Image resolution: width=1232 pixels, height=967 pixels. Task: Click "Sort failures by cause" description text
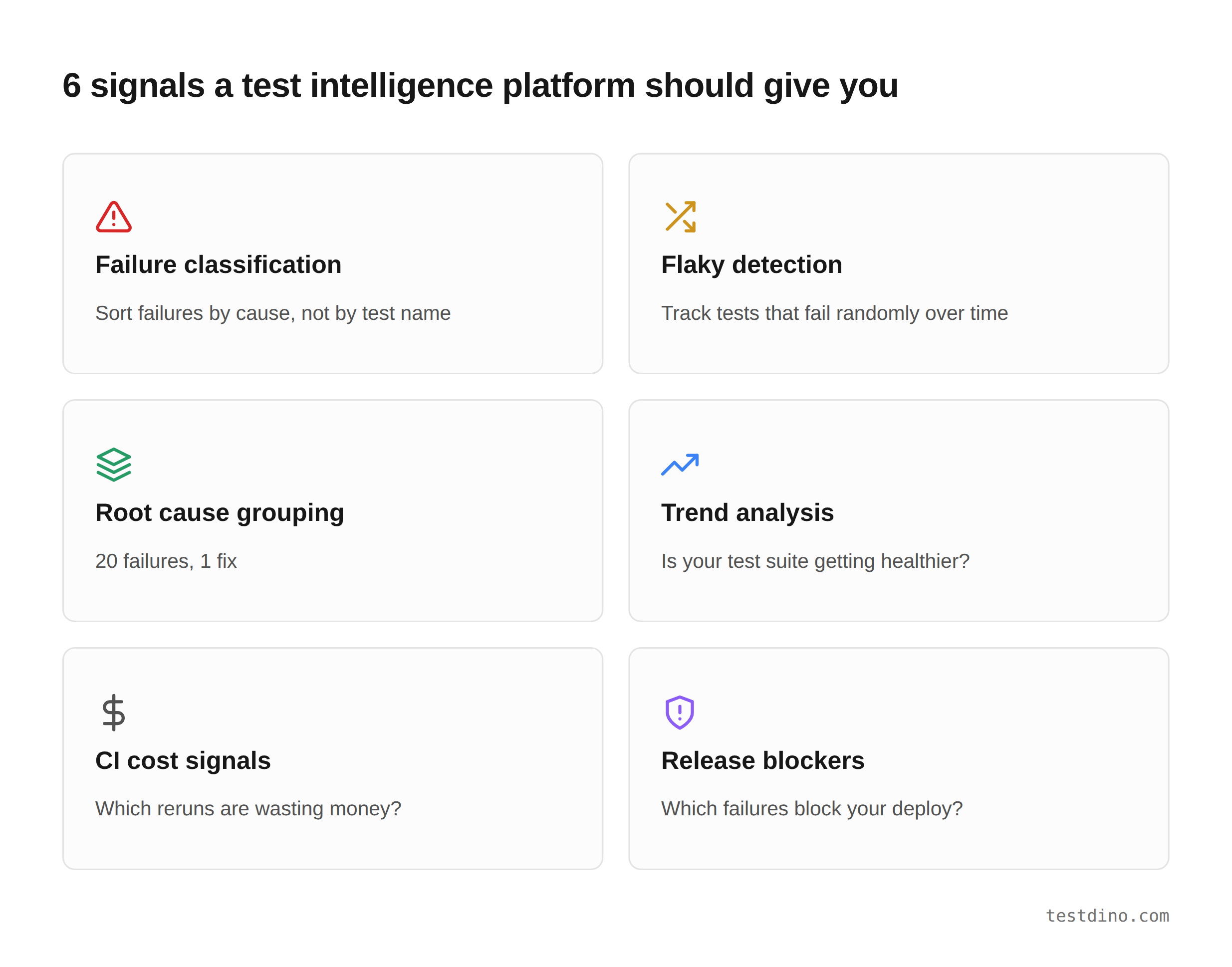click(272, 313)
